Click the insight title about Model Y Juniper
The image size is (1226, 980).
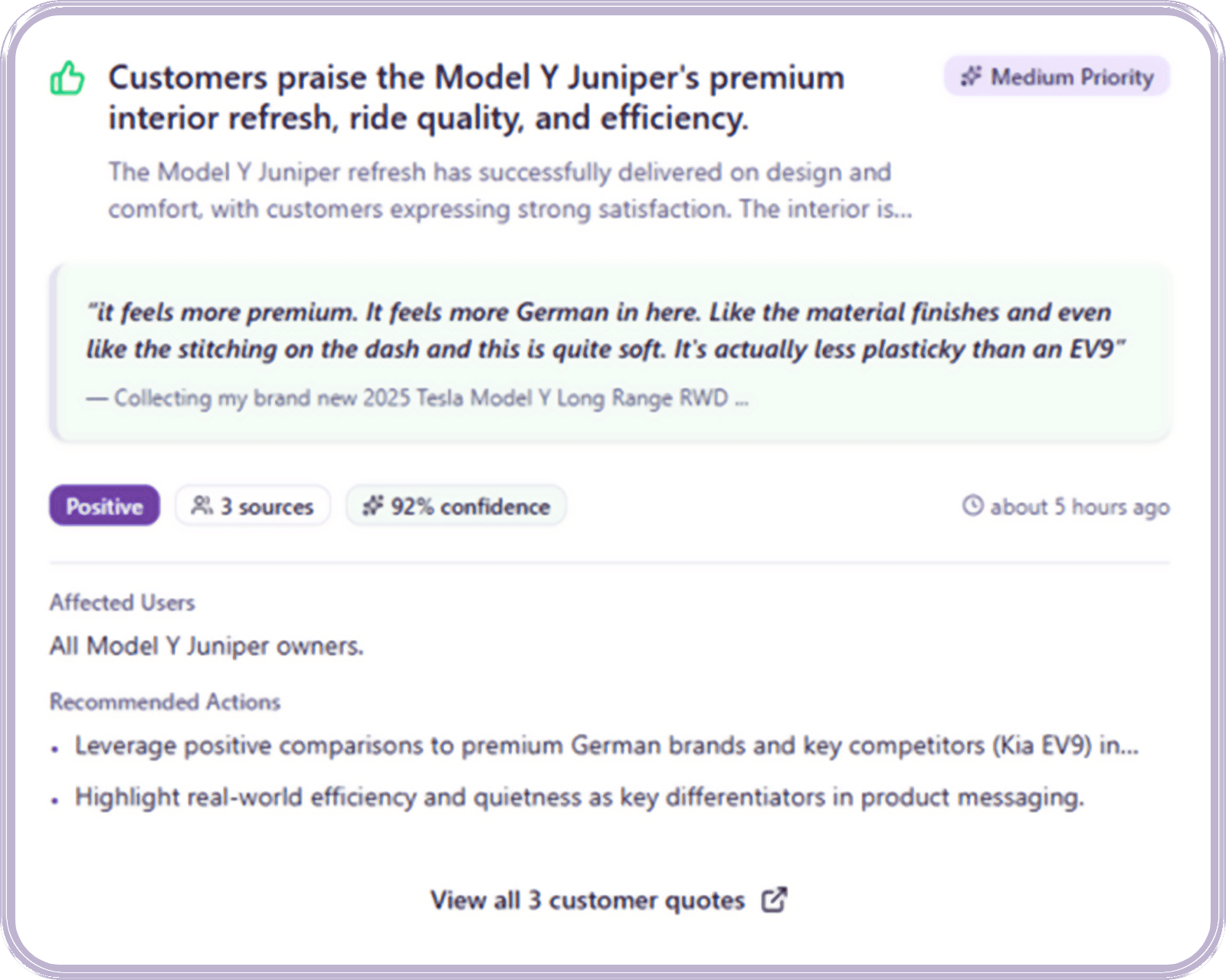475,97
